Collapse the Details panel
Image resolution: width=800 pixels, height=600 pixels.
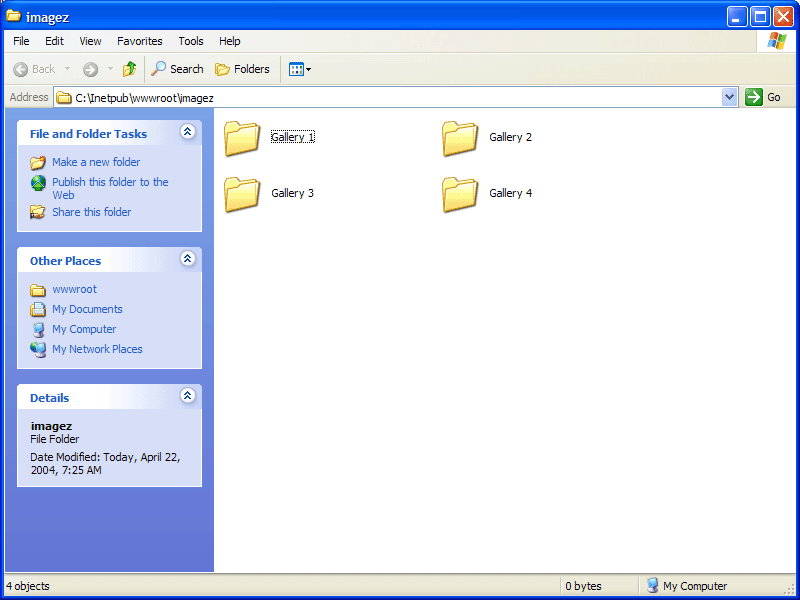(x=187, y=396)
